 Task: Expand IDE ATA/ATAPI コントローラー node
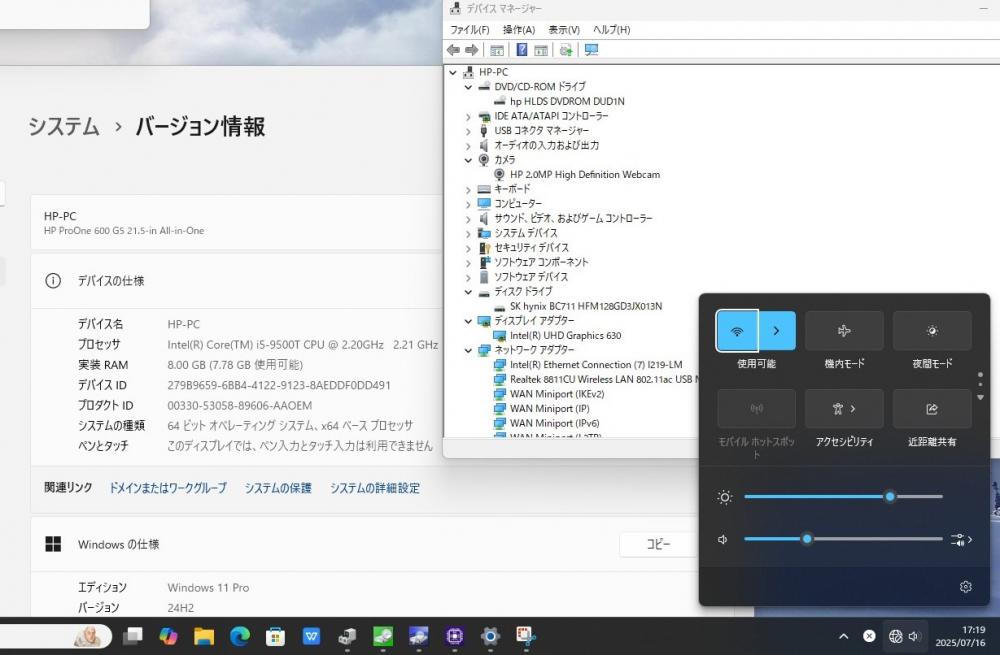coord(468,117)
